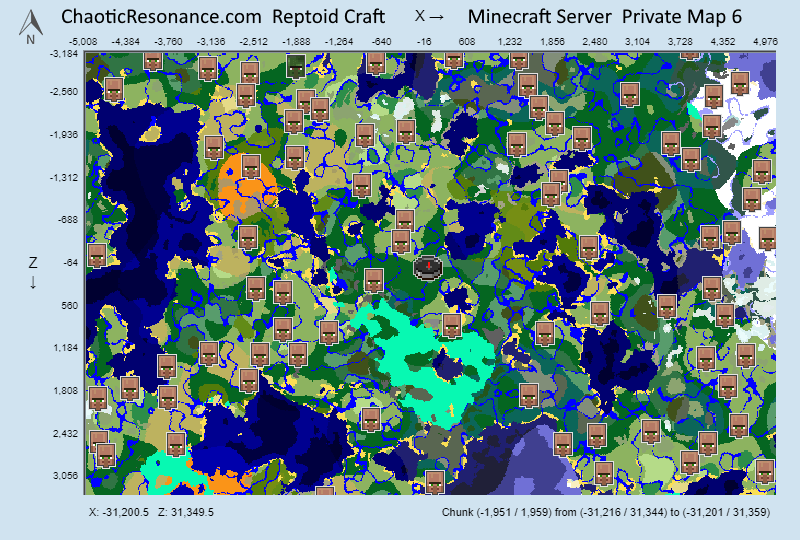
Task: Select villager marker on upper orange biome
Action: [x=251, y=167]
